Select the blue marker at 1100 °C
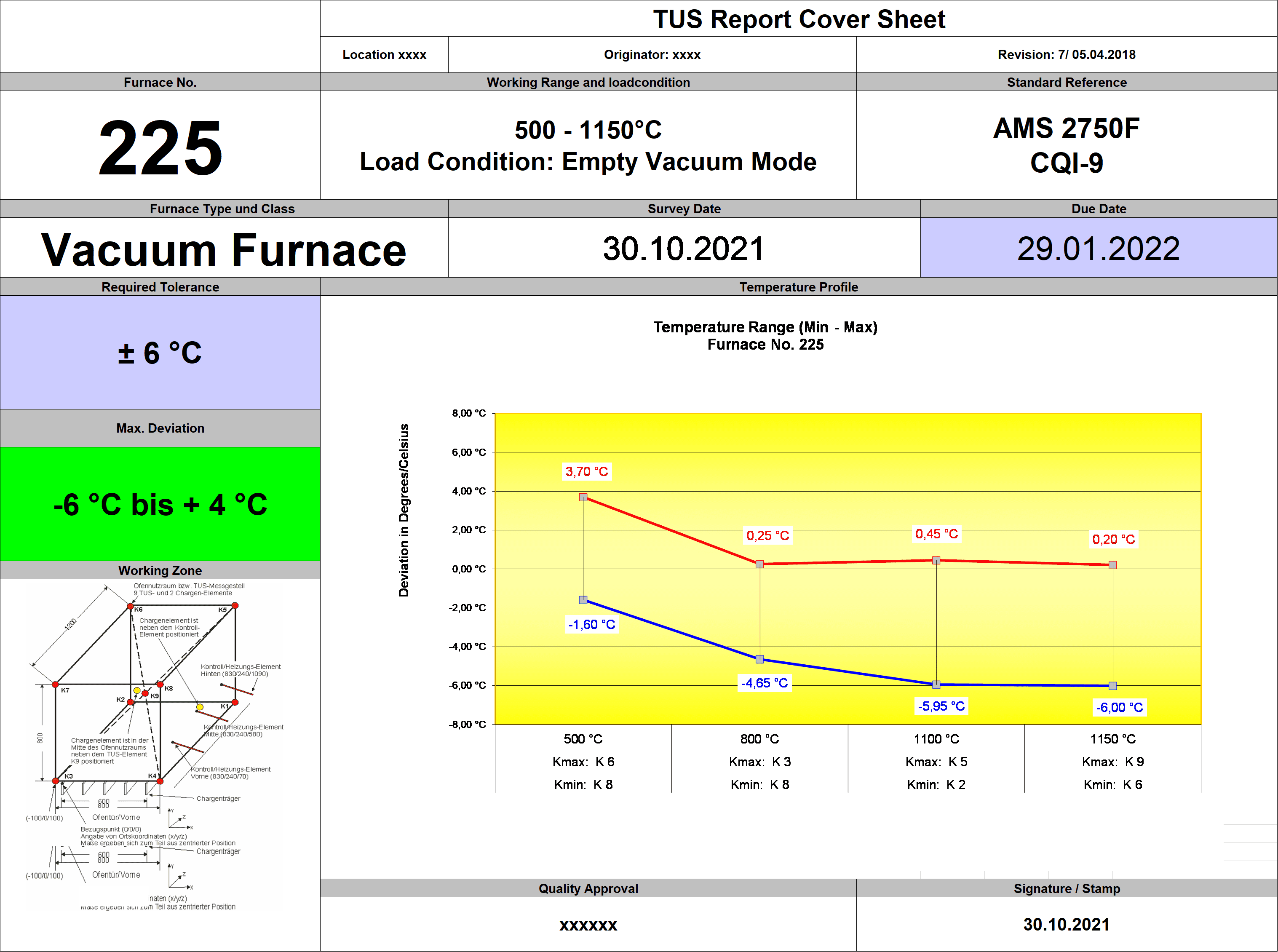Viewport: 1278px width, 952px height. point(936,685)
